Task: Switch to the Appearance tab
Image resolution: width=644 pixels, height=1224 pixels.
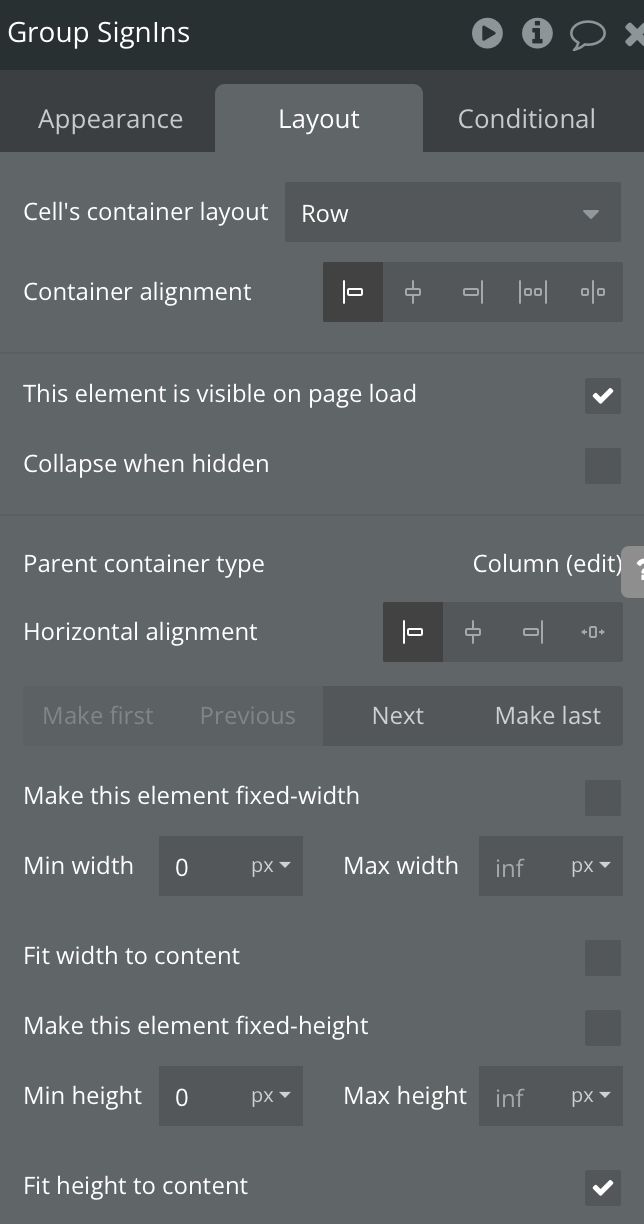Action: coord(110,119)
